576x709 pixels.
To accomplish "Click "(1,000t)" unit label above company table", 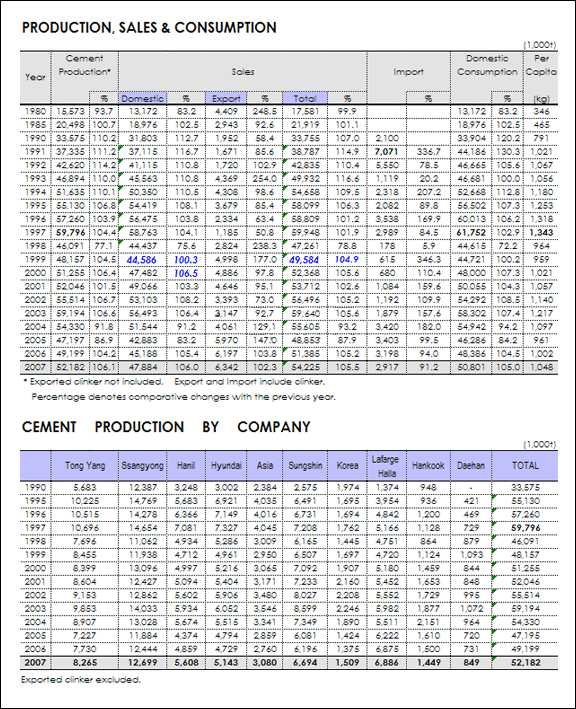I will tap(540, 444).
